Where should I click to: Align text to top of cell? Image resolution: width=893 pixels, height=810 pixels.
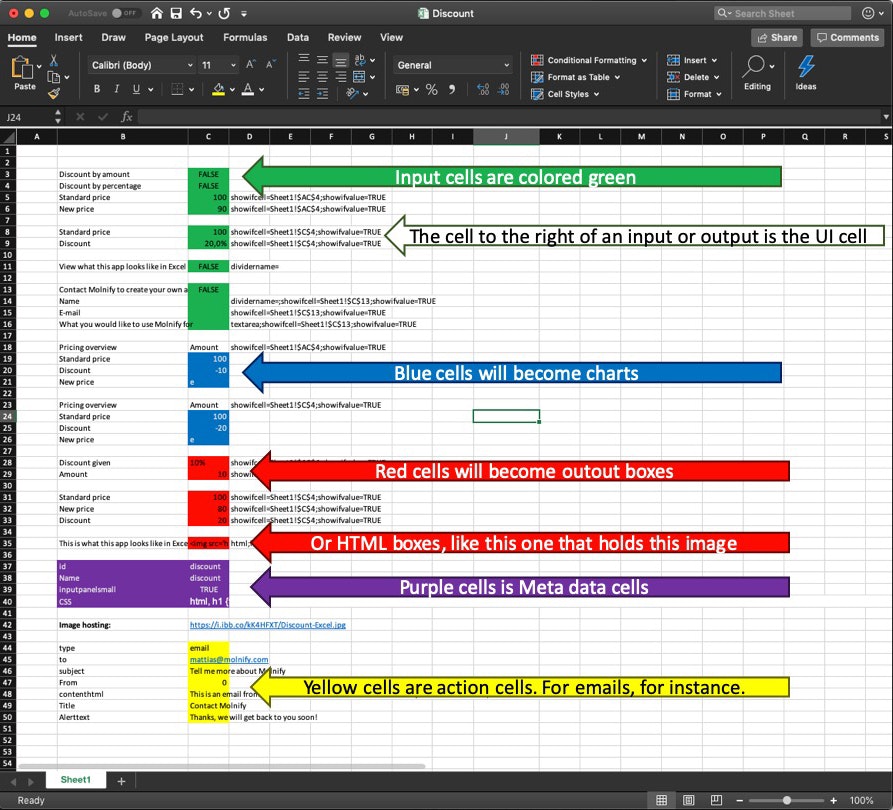[304, 59]
